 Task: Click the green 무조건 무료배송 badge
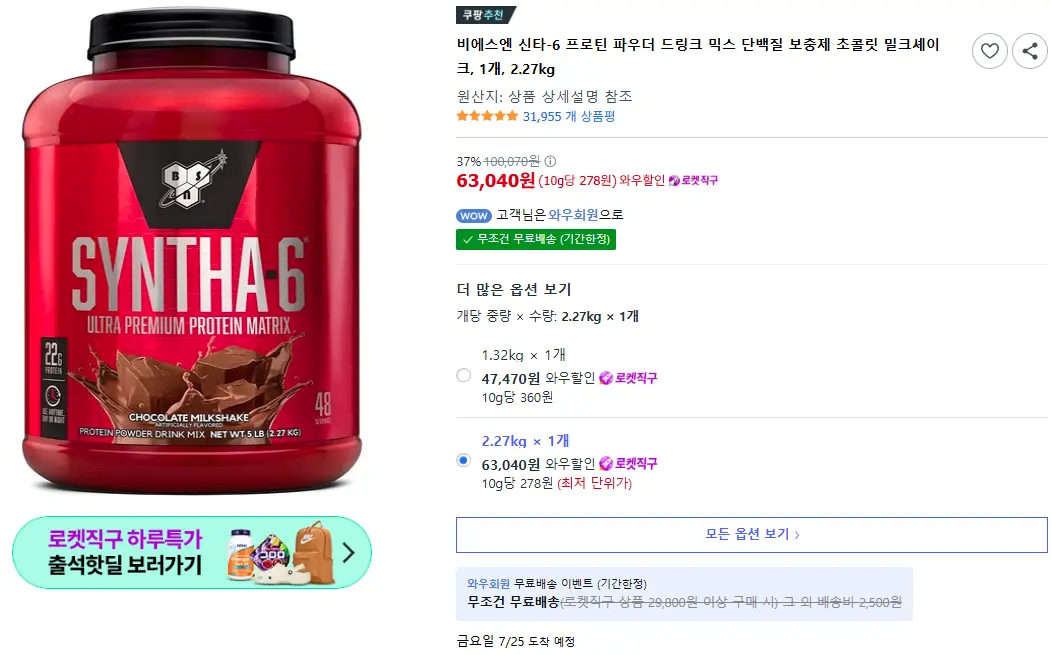536,239
